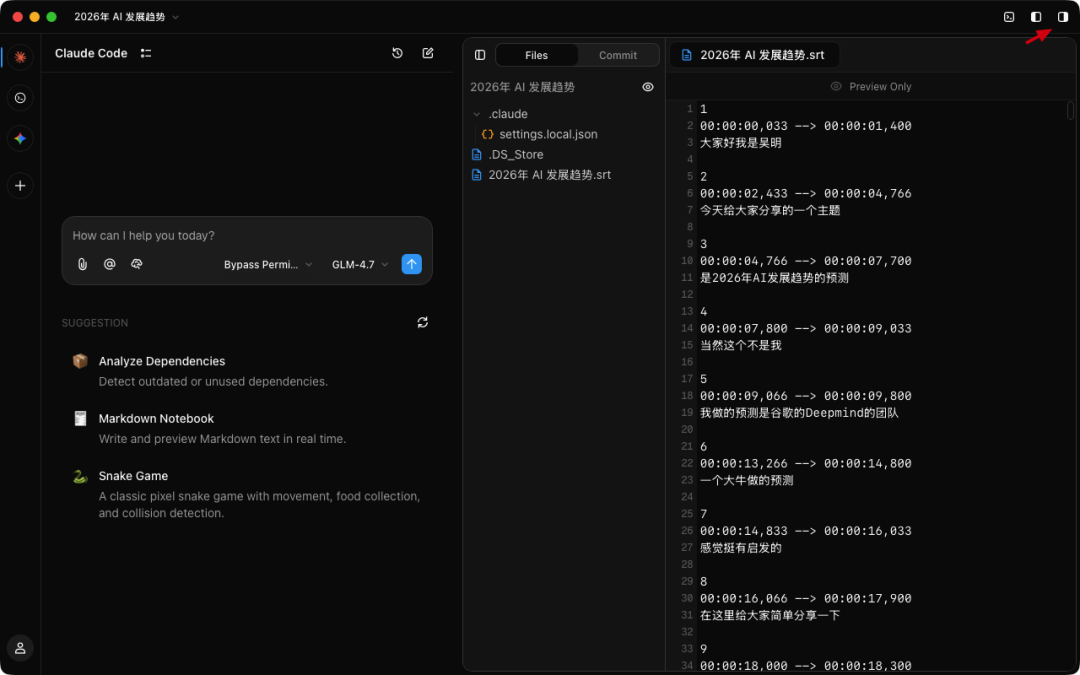Viewport: 1080px width, 675px height.
Task: Switch to Files tab
Action: pos(537,55)
